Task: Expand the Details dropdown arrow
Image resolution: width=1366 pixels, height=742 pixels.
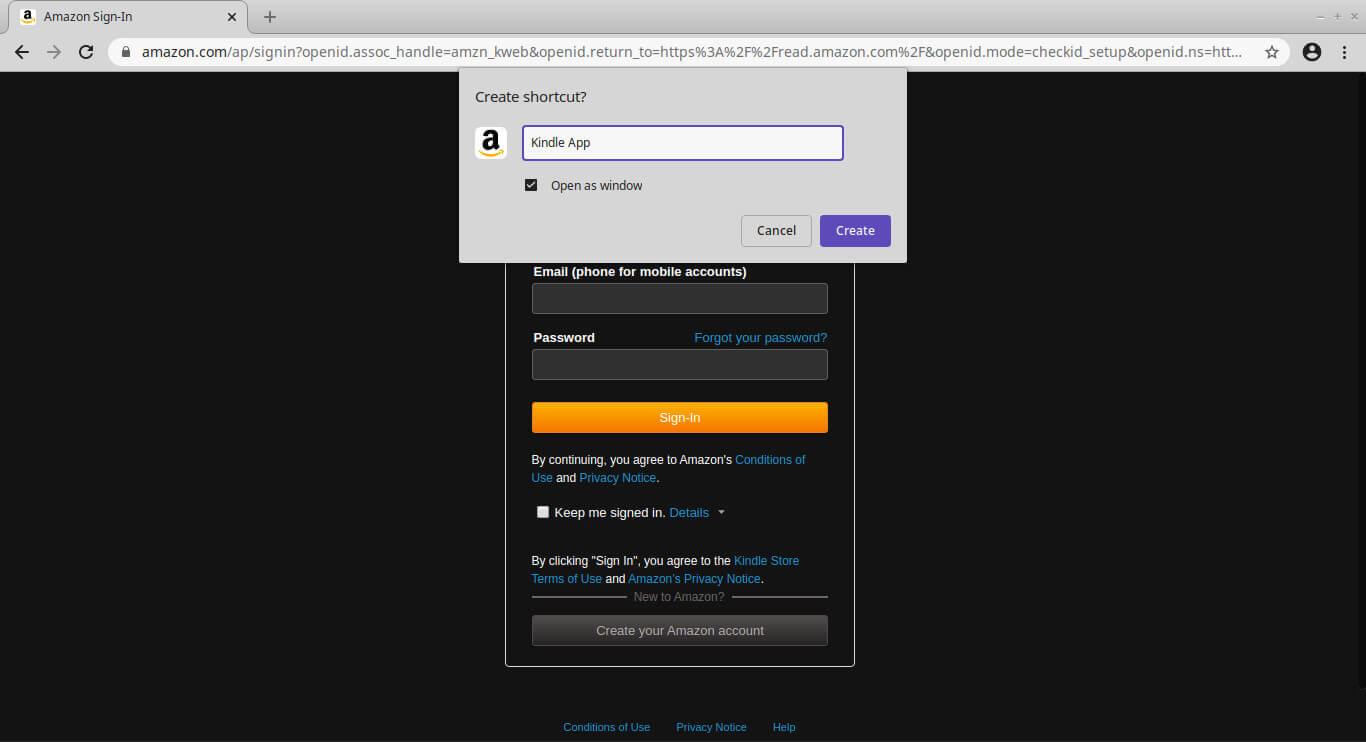Action: click(x=721, y=512)
